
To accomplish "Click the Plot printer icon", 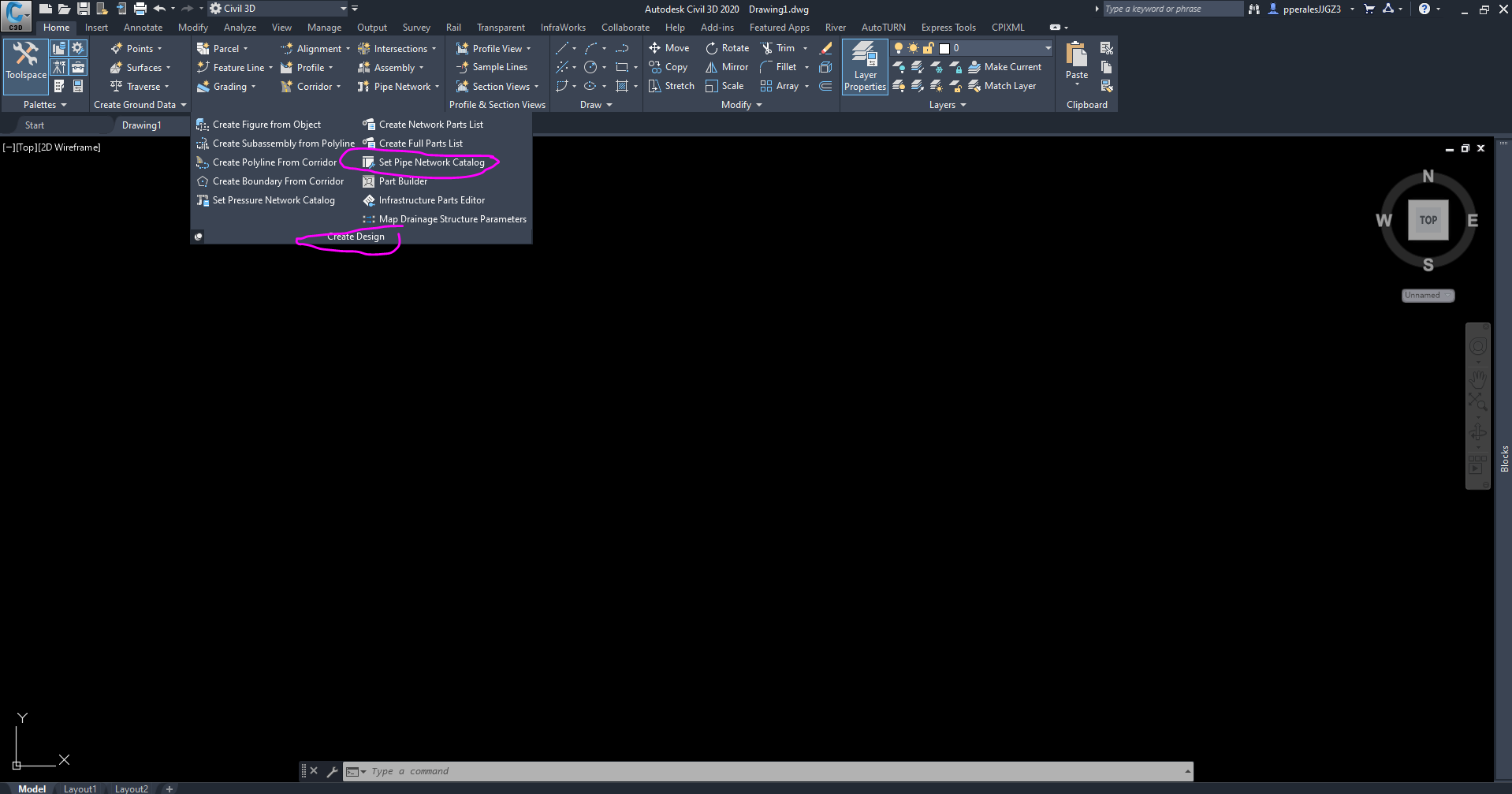I will click(x=140, y=9).
